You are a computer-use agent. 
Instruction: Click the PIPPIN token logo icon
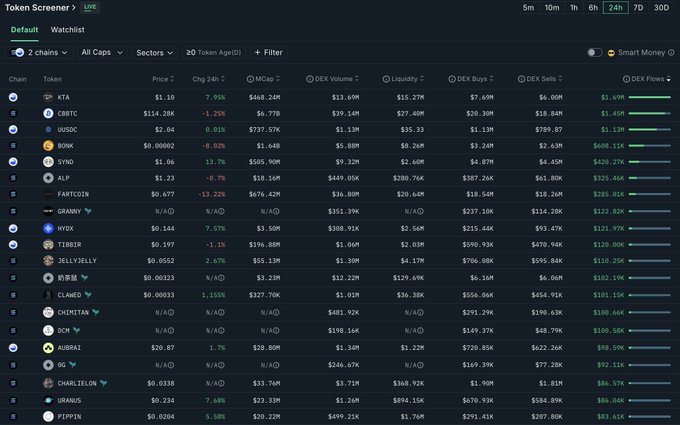[x=48, y=416]
